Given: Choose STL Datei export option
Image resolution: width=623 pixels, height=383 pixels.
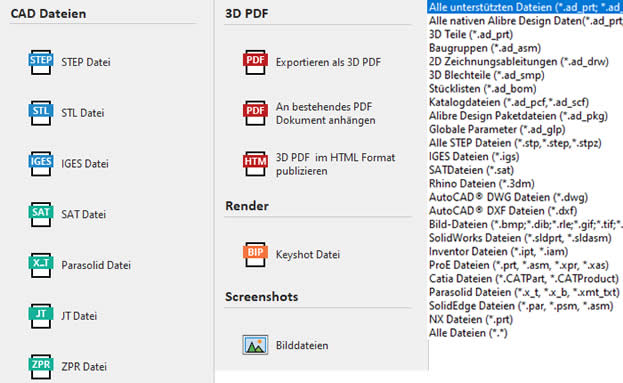Looking at the screenshot, I should pos(83,113).
